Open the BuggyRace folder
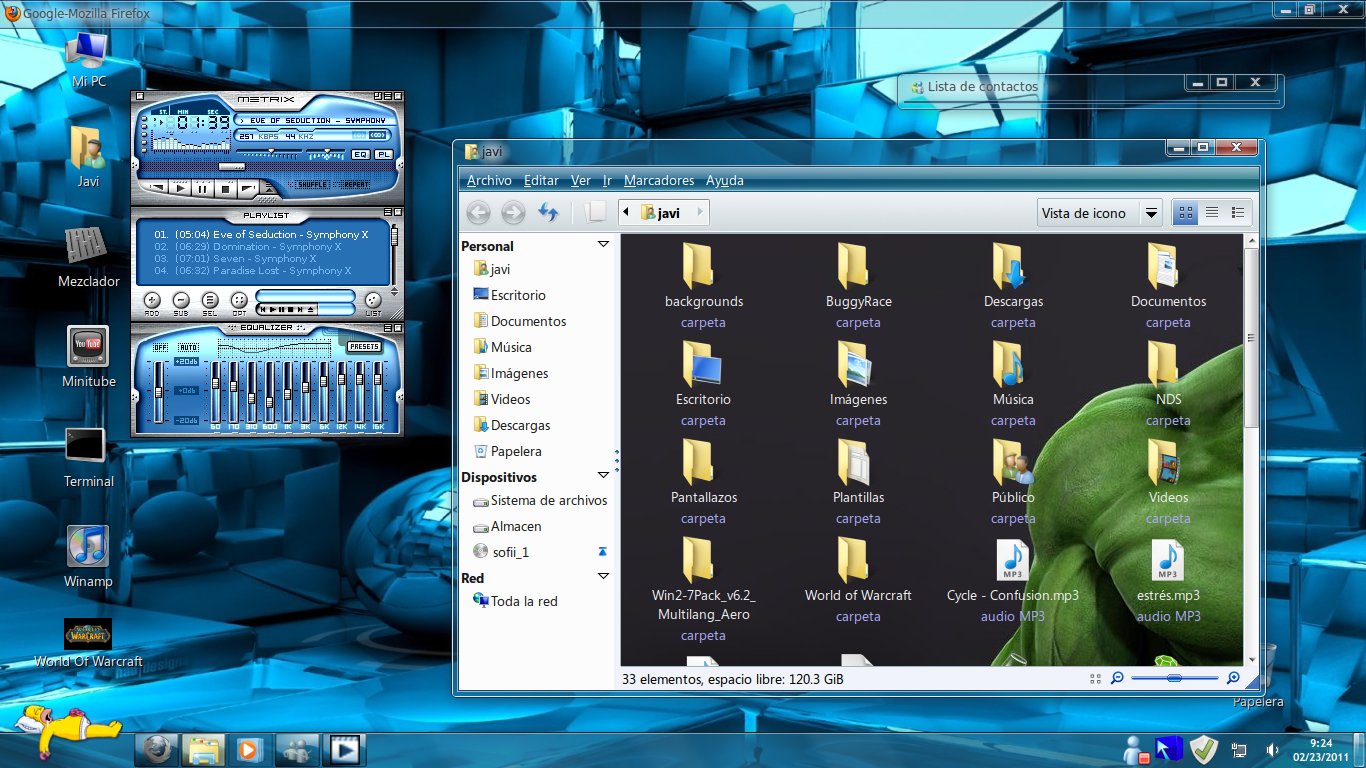The width and height of the screenshot is (1366, 768). pyautogui.click(x=858, y=285)
